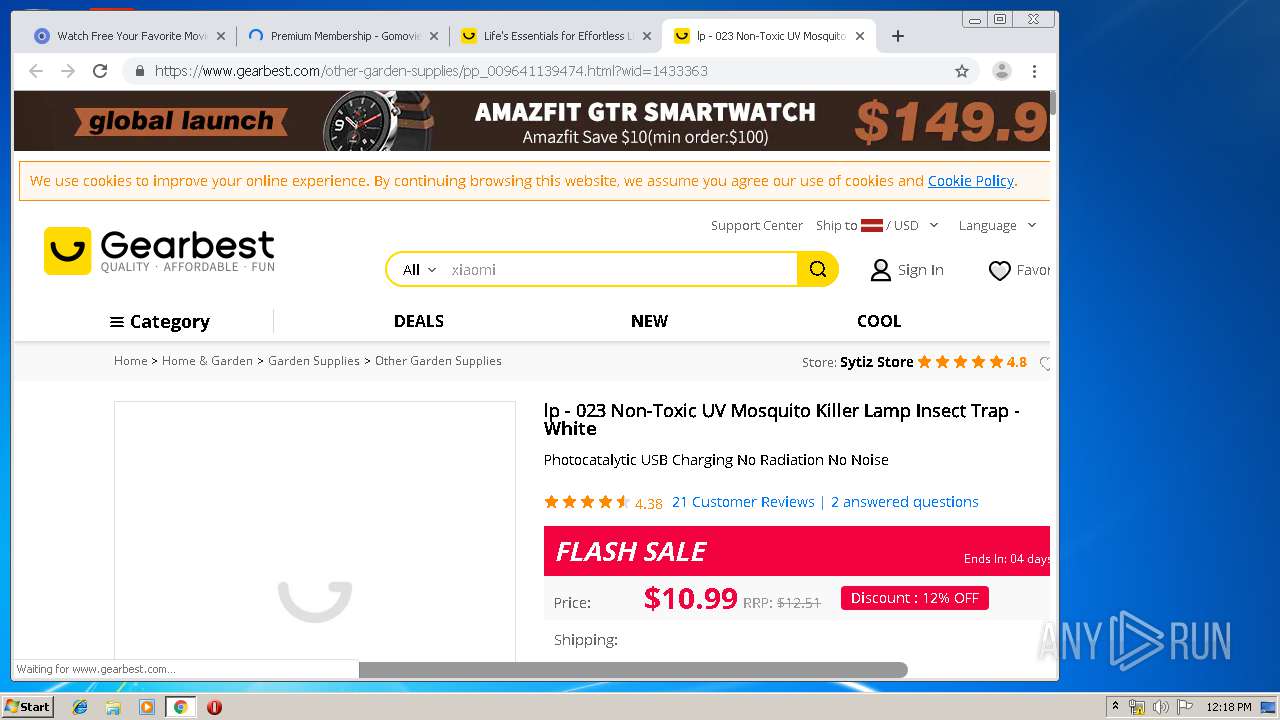Open the media player taskbar icon
Screen dimensions: 1280x720
coord(147,707)
